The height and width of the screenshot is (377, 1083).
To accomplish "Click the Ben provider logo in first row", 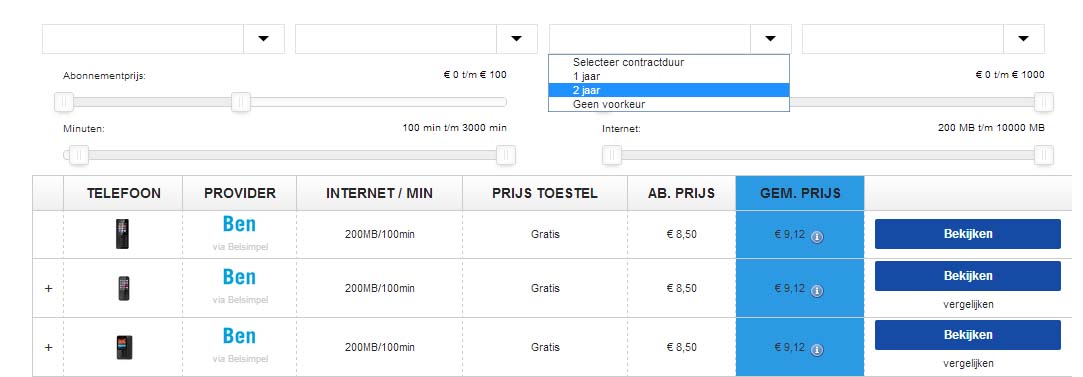I will [x=239, y=224].
